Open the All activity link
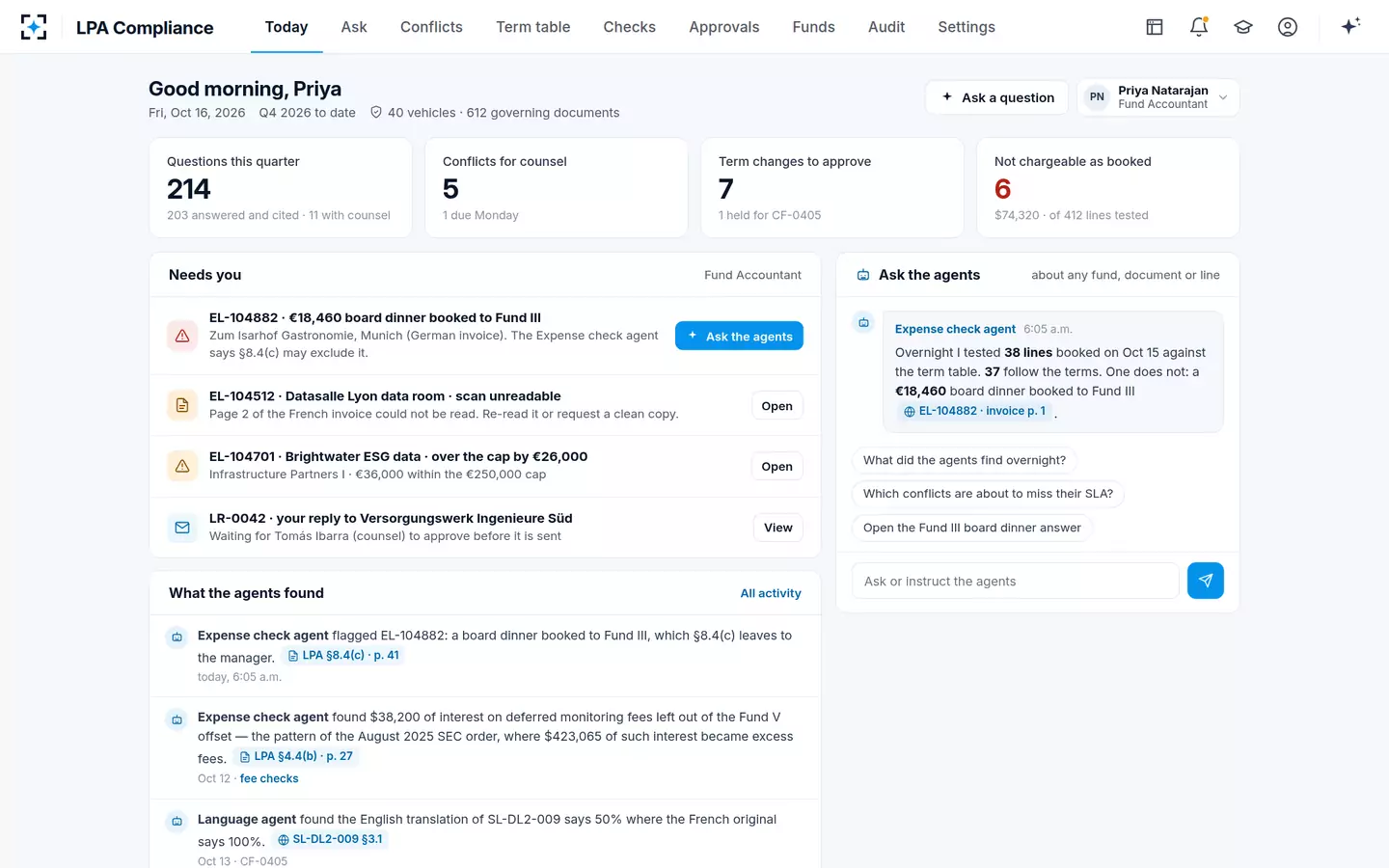Viewport: 1389px width, 868px height. 771,593
